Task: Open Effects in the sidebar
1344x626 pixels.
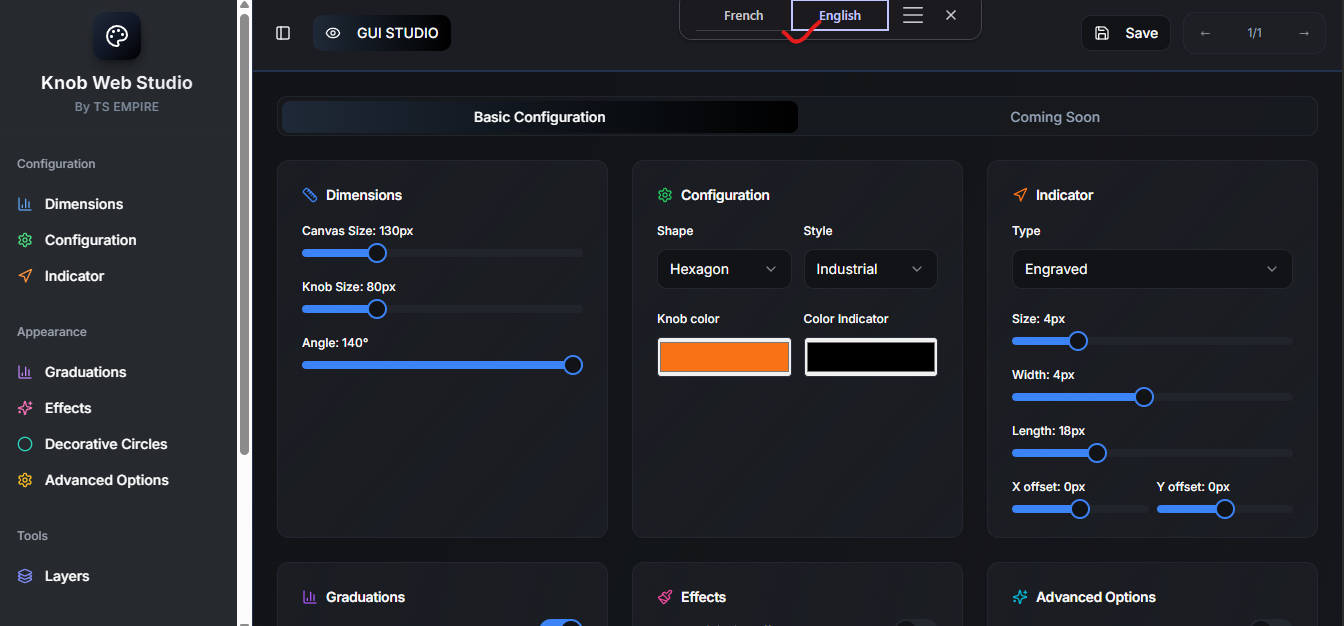Action: click(x=68, y=408)
